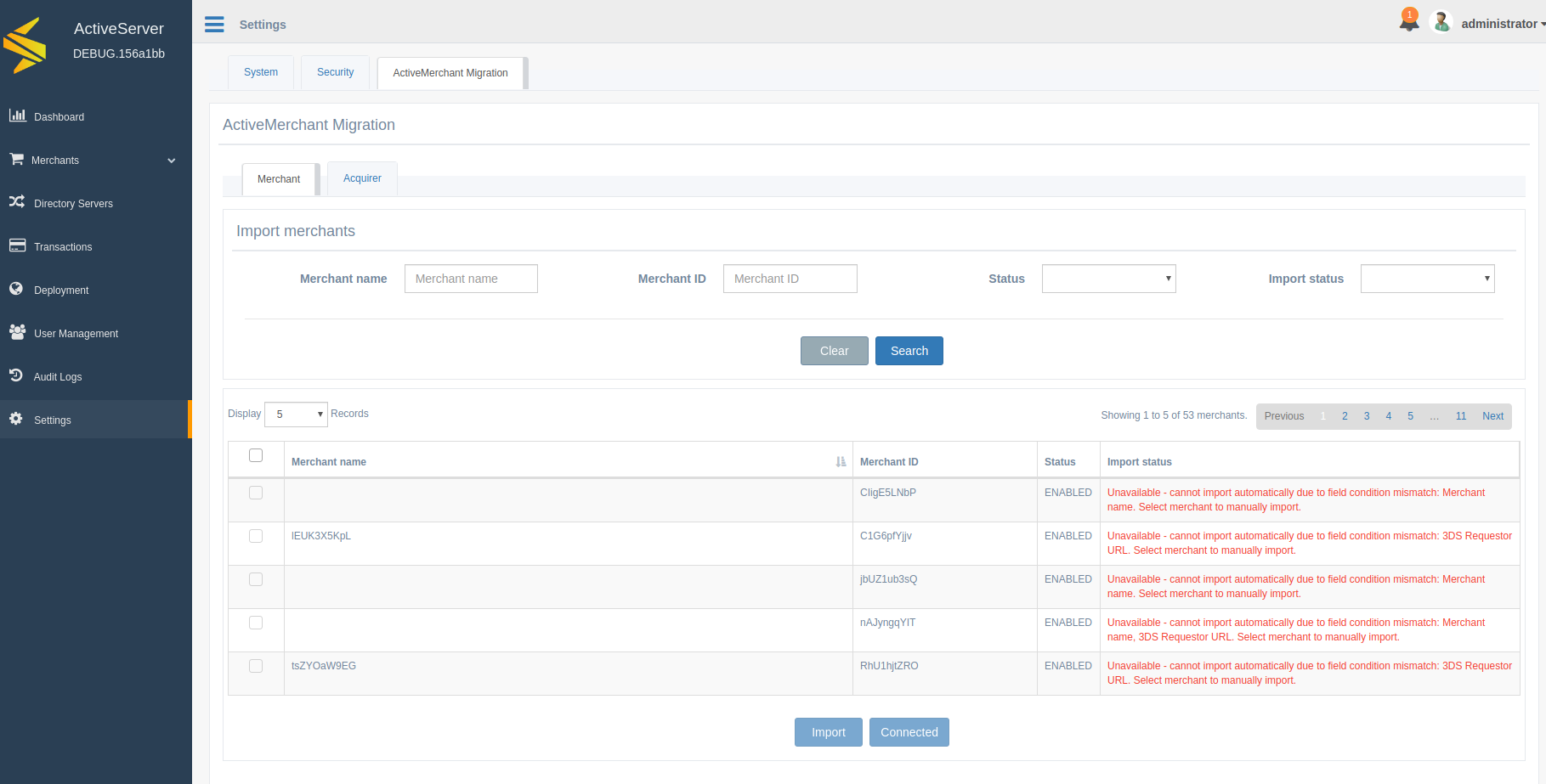Click Import to import selected merchants
Image resolution: width=1546 pixels, height=784 pixels.
click(x=828, y=731)
